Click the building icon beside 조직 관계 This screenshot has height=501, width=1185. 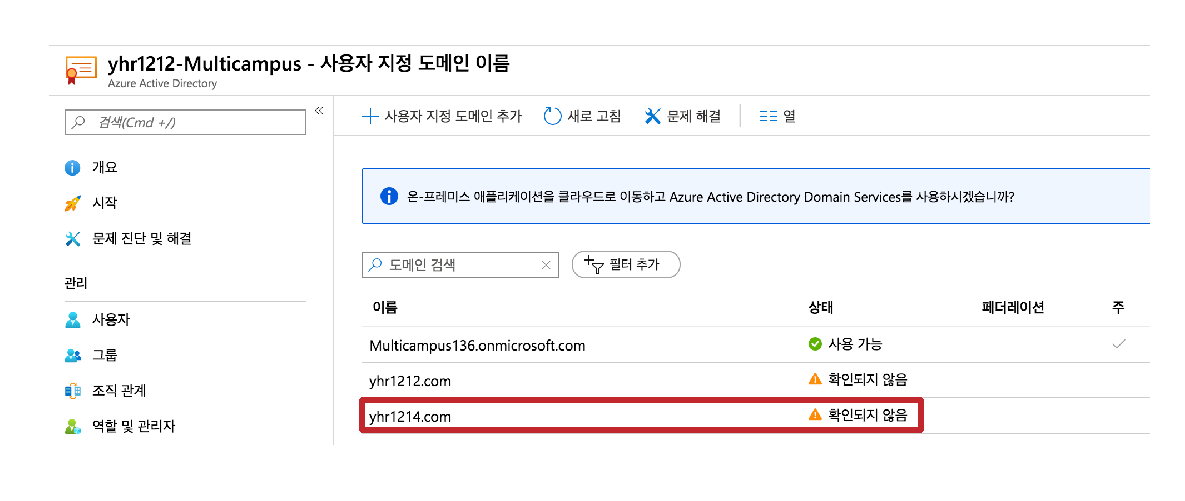click(73, 391)
